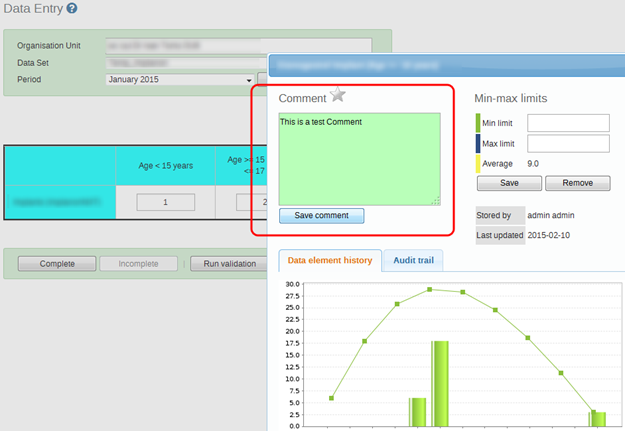Save the min-max limits
The width and height of the screenshot is (625, 431).
509,183
